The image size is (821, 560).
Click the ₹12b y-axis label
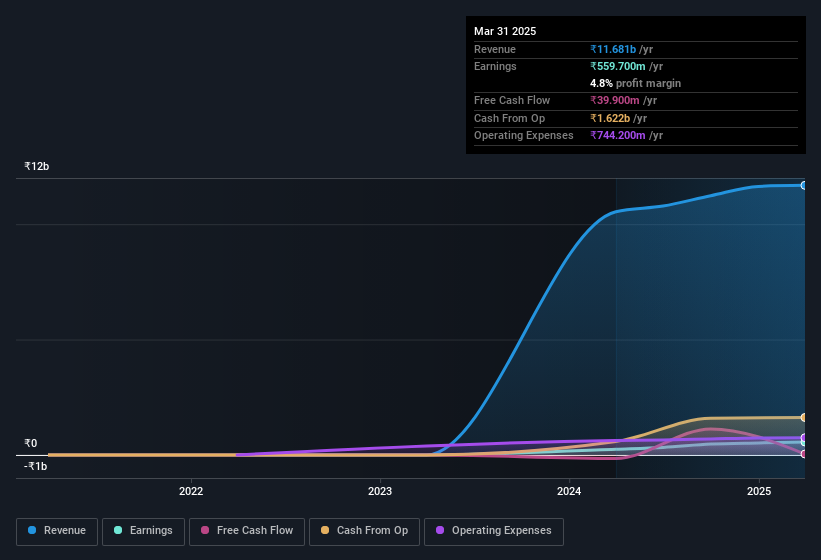pyautogui.click(x=37, y=166)
